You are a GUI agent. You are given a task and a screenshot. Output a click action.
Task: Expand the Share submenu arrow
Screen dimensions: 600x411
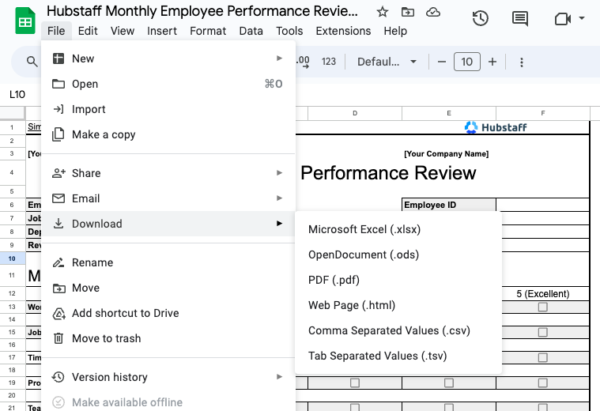[279, 173]
